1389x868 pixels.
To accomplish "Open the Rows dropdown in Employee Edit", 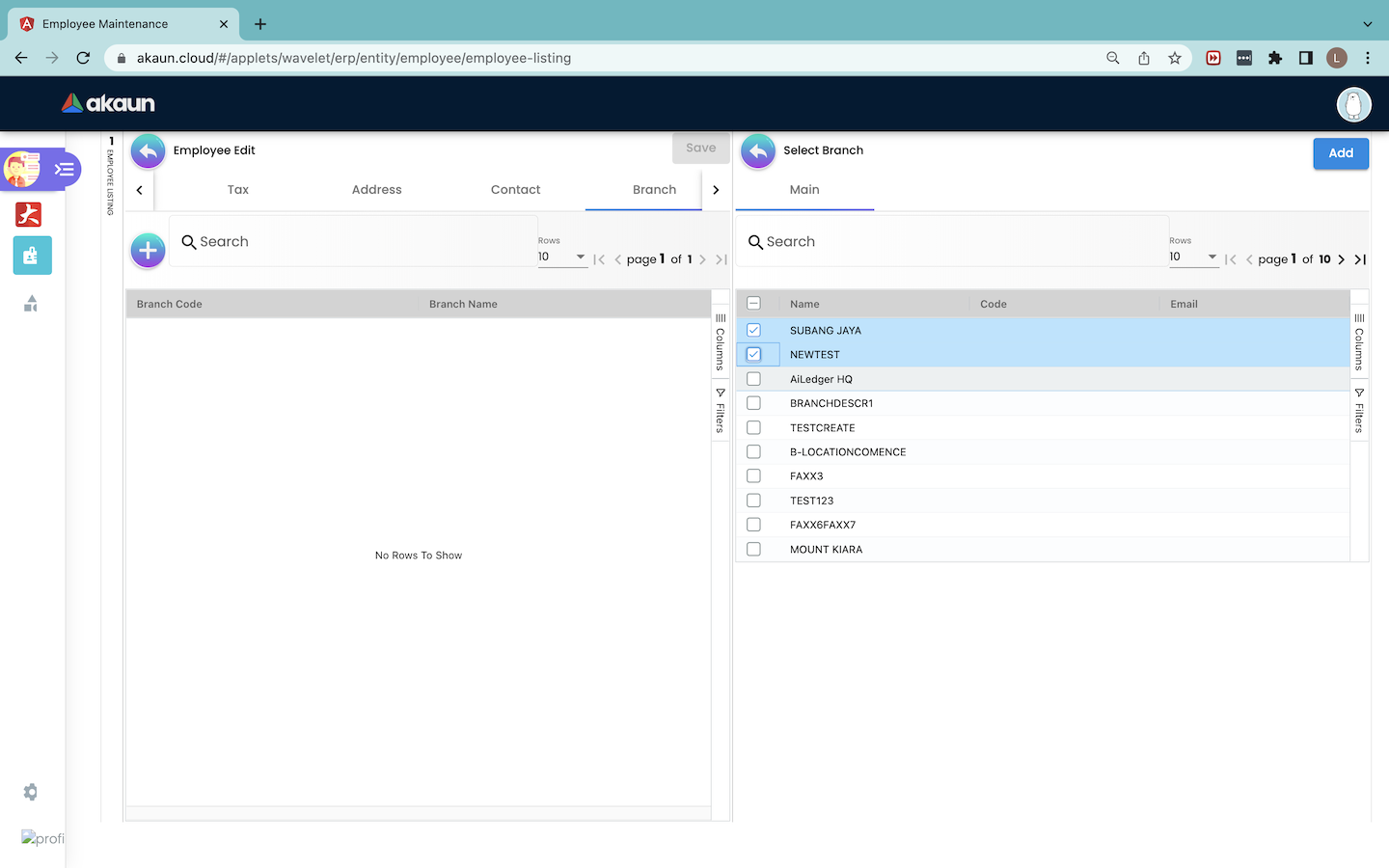I will pos(562,257).
